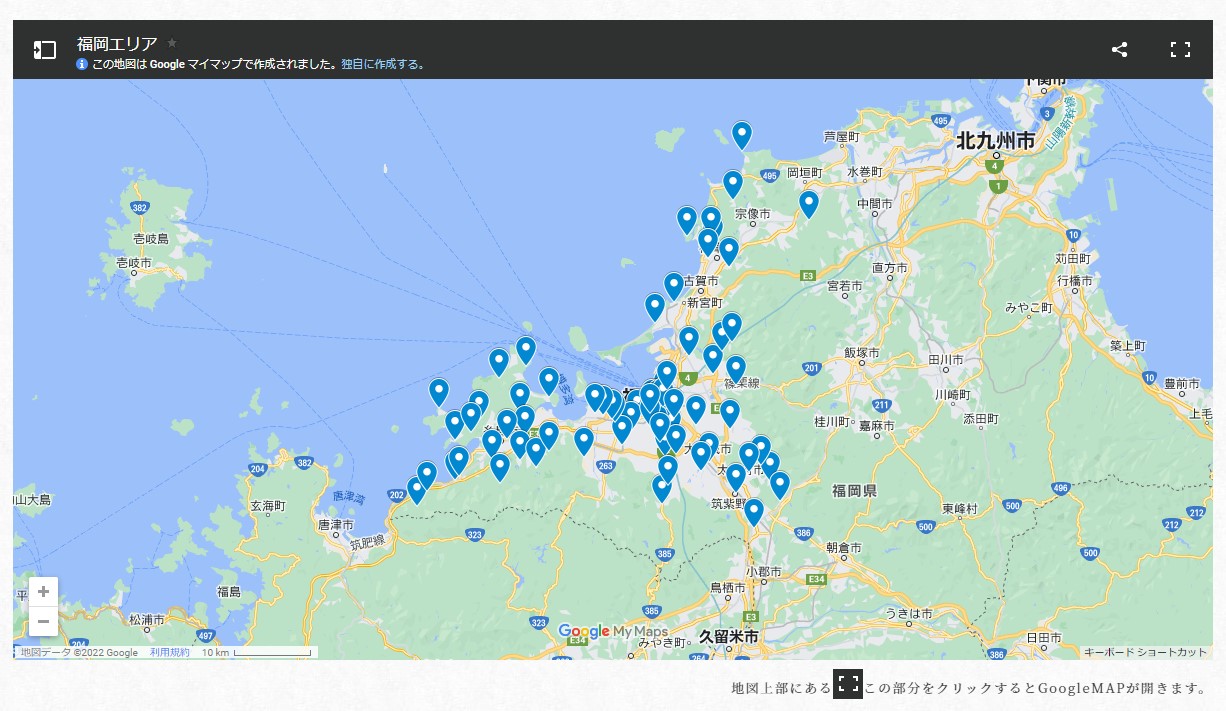Click the blue info icon beside the notice
The height and width of the screenshot is (711, 1226).
82,64
